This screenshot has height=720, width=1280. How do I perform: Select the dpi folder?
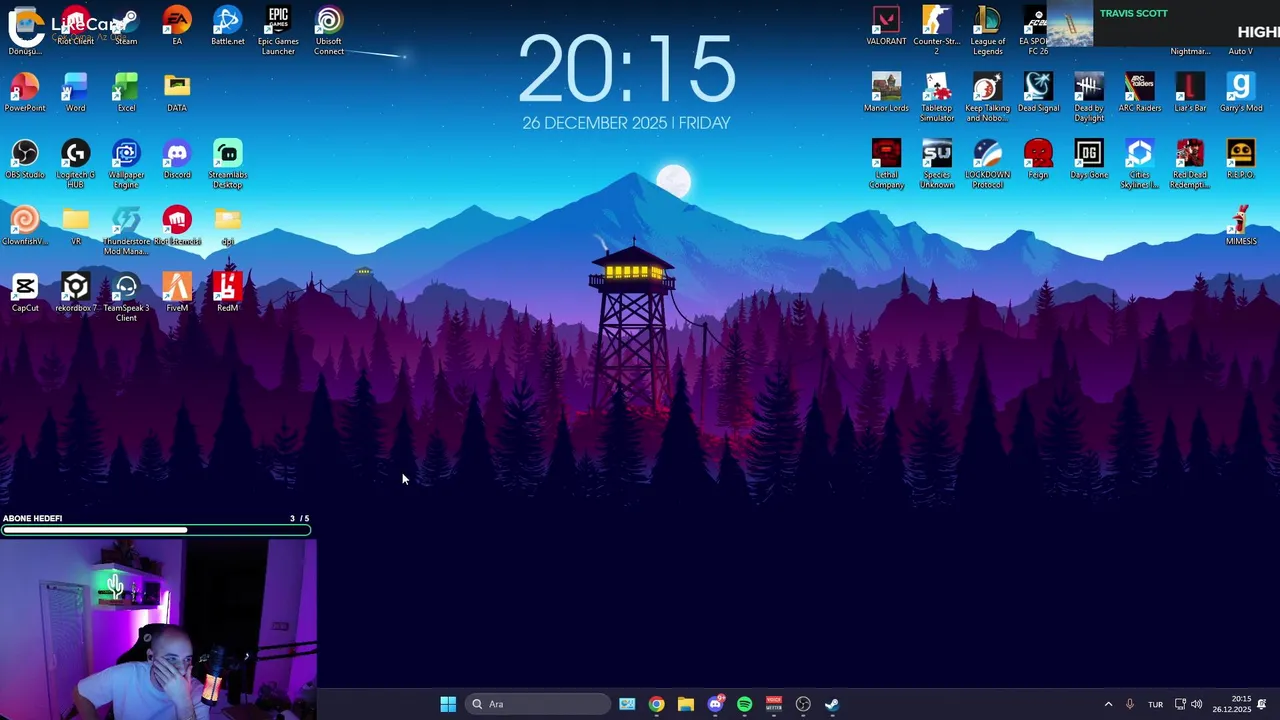coord(227,226)
